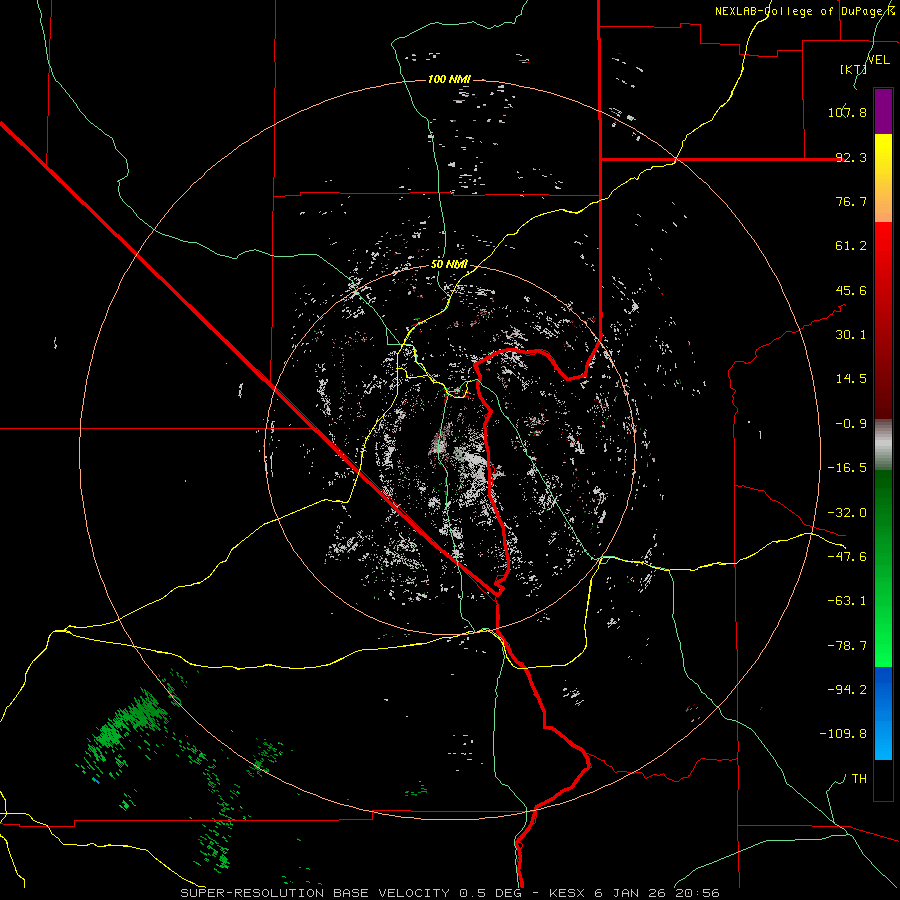
Task: Click the bright green segment of the color bar
Action: (883, 568)
